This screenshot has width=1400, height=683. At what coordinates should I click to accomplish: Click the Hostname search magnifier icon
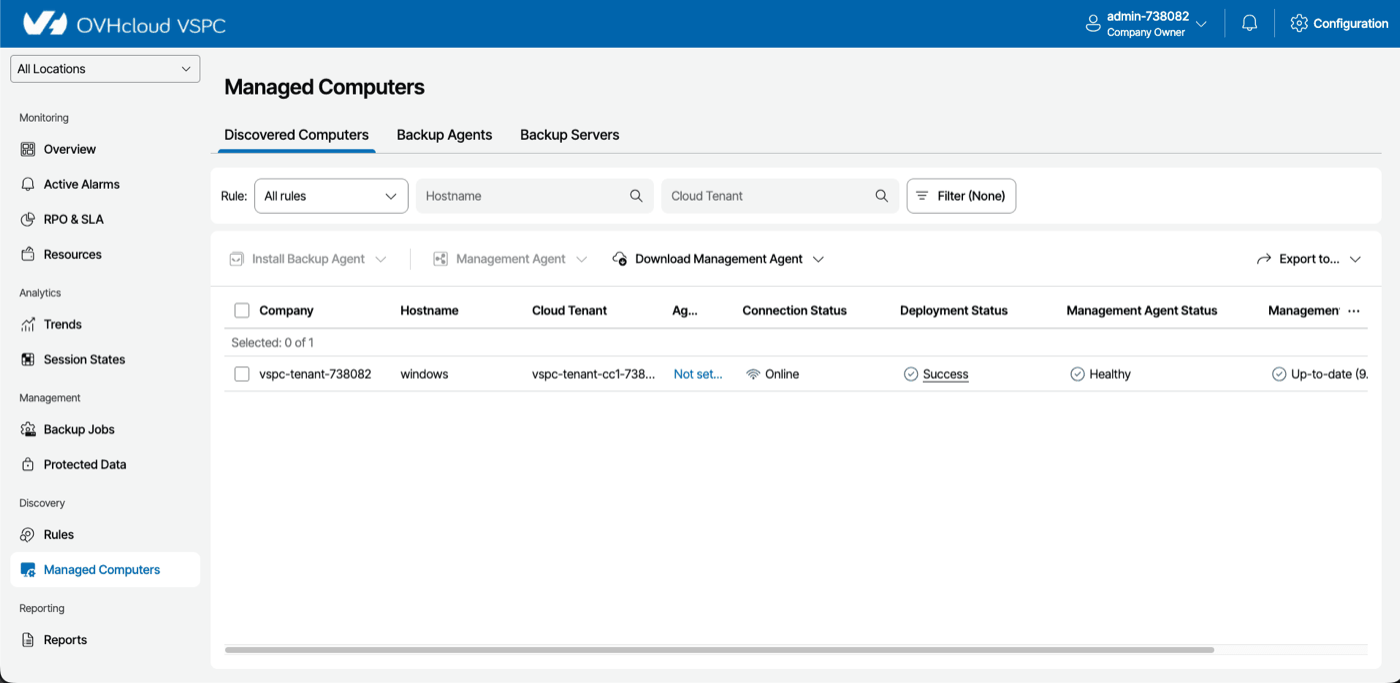tap(636, 196)
